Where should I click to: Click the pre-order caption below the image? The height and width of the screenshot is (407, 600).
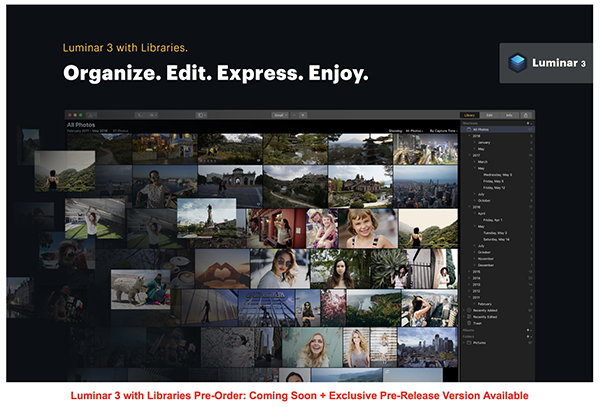[300, 396]
